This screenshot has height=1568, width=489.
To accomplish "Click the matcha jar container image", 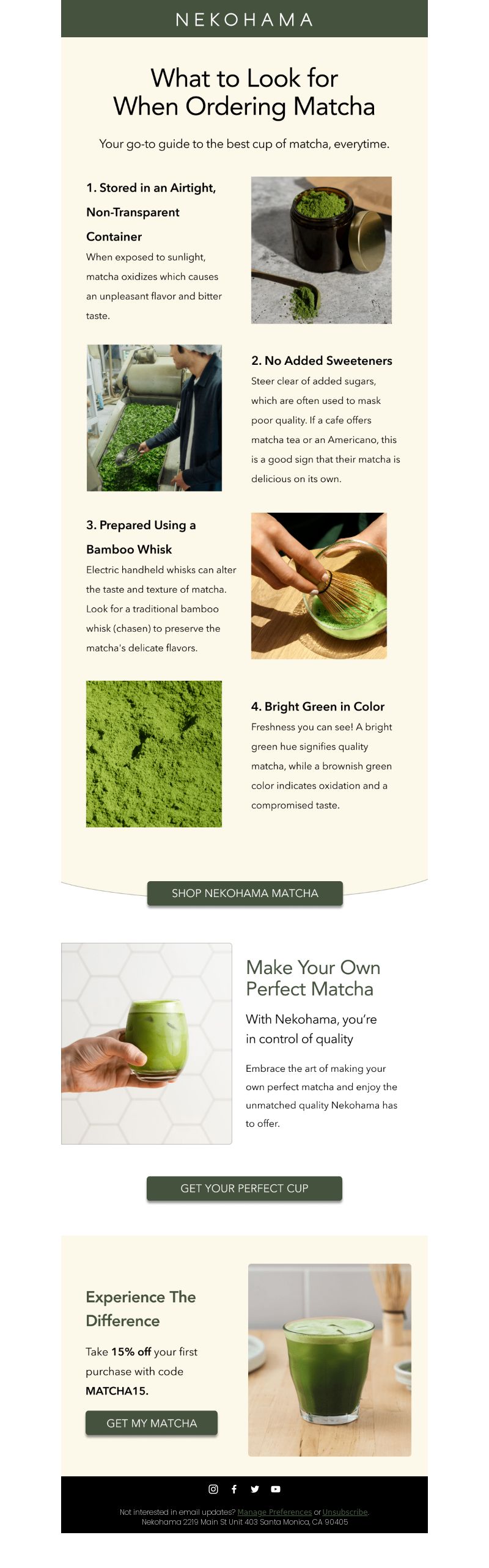I will 322,250.
